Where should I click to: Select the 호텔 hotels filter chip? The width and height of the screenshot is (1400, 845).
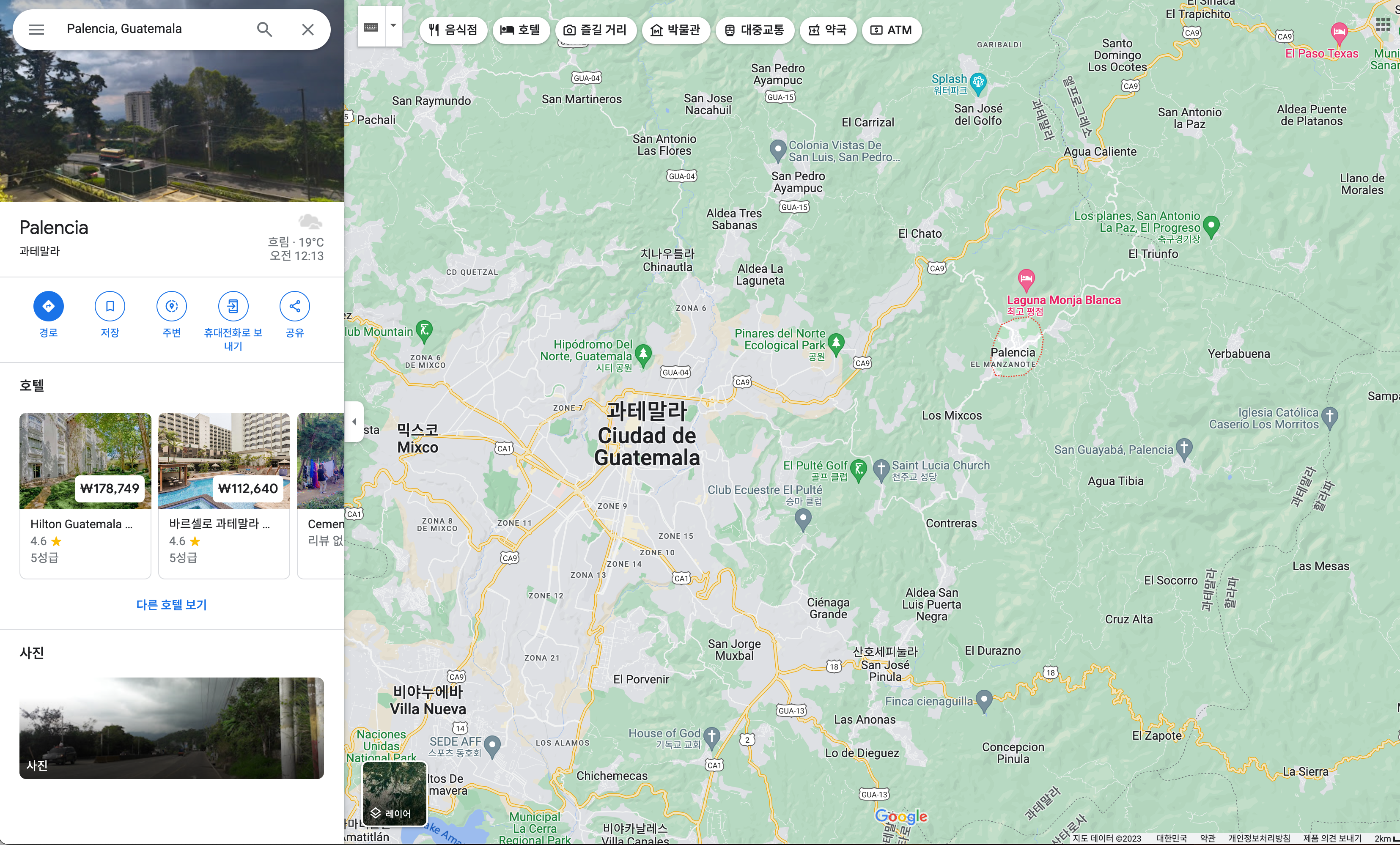click(x=521, y=30)
